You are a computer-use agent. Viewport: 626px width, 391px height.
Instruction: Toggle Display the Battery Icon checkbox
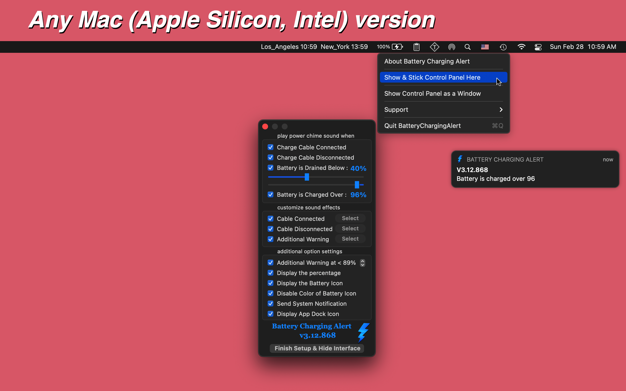tap(270, 283)
